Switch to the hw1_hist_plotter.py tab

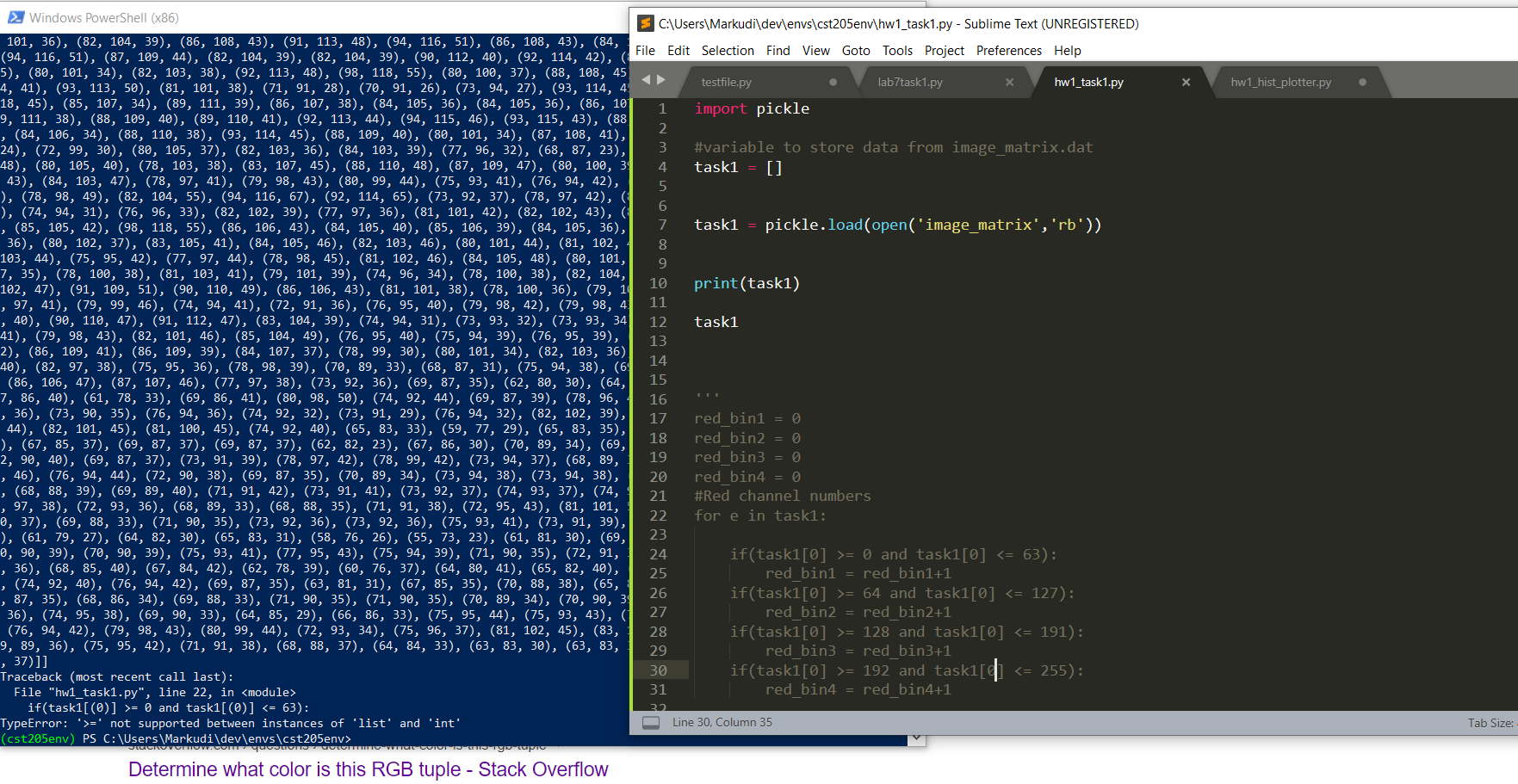coord(1280,82)
